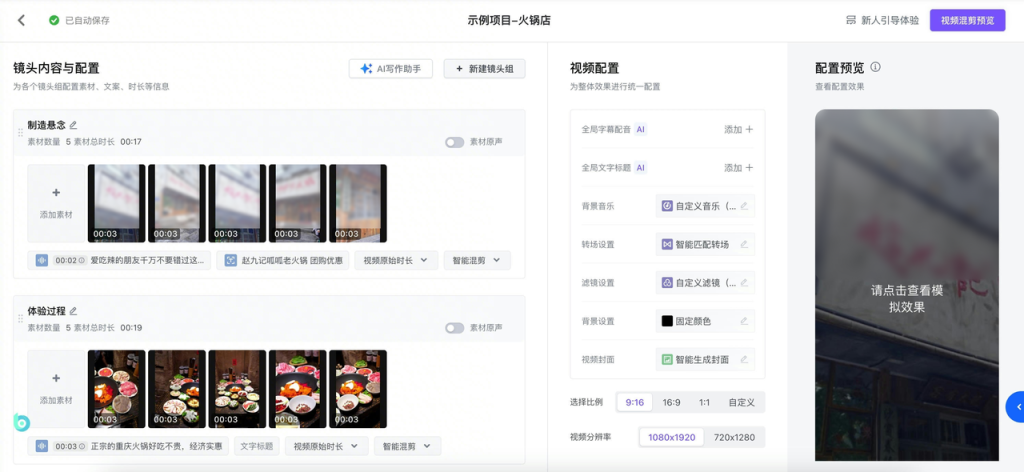Open the blue side panel collapse arrow
Screen dimensions: 1024x472
[x=1017, y=406]
